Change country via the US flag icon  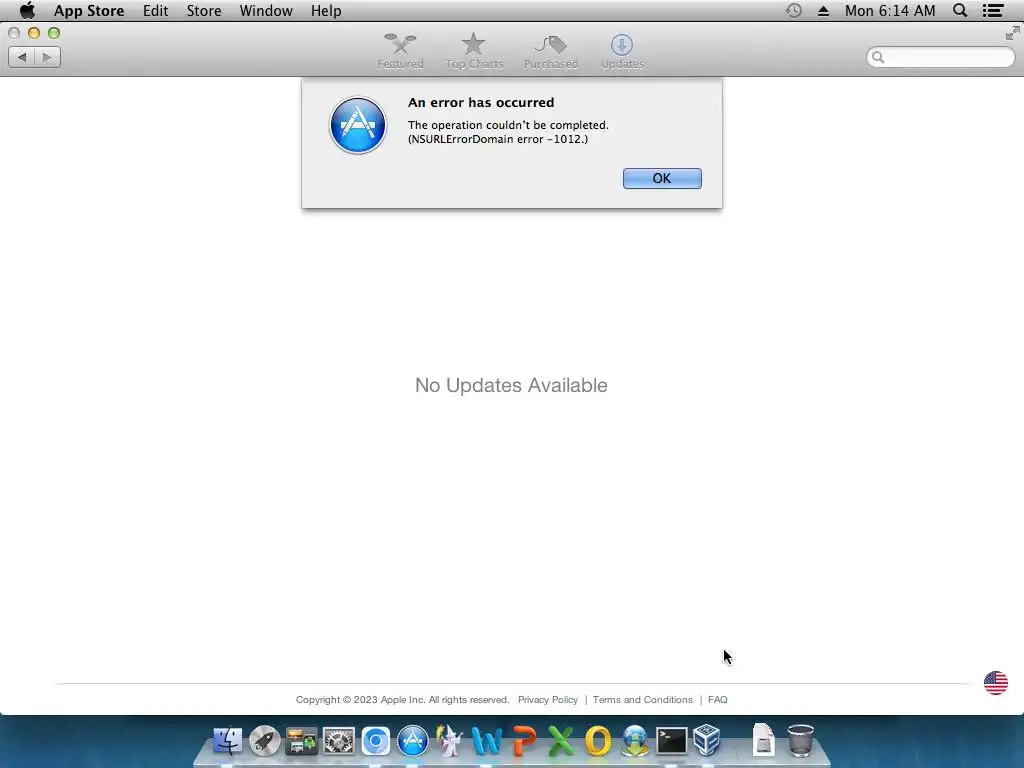(x=996, y=683)
